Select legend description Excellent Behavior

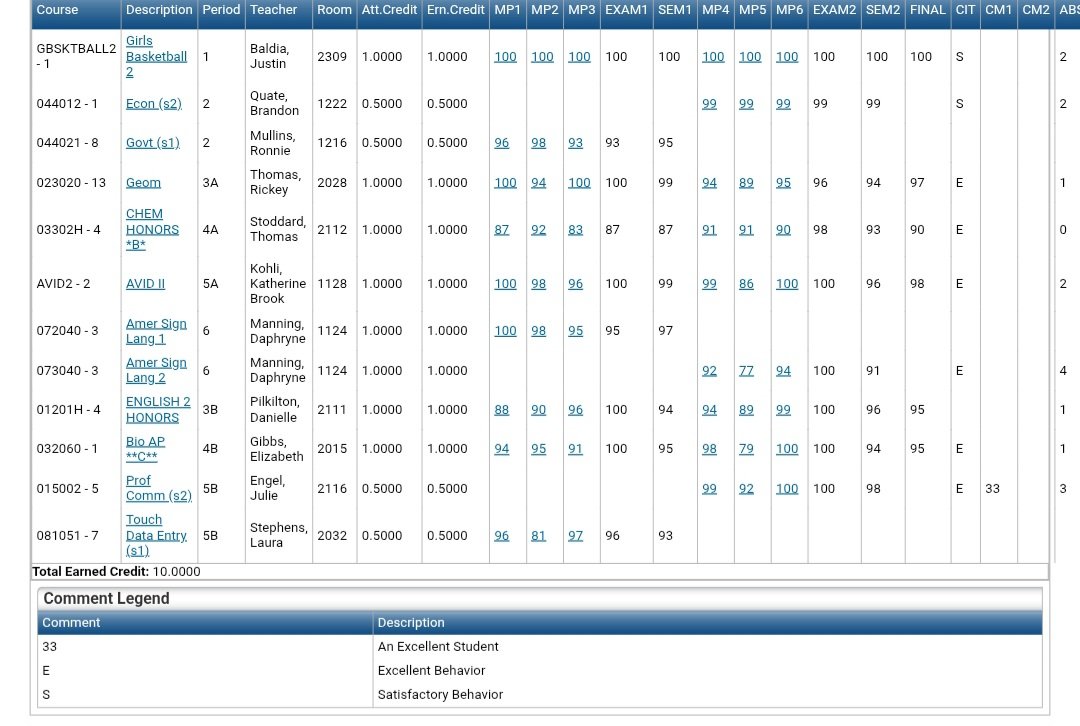[x=431, y=671]
